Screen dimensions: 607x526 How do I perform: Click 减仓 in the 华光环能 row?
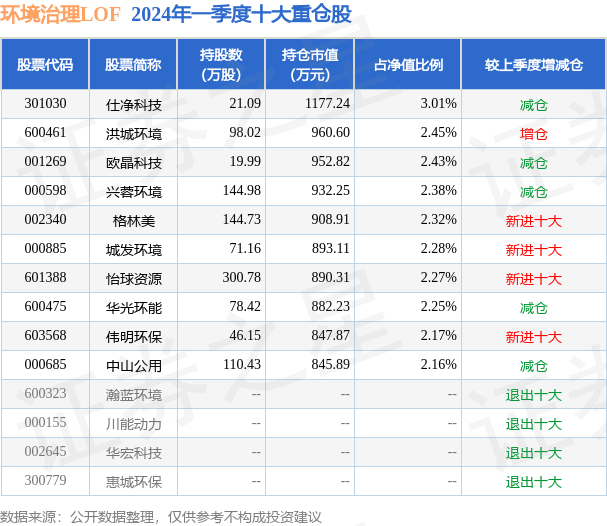click(533, 308)
